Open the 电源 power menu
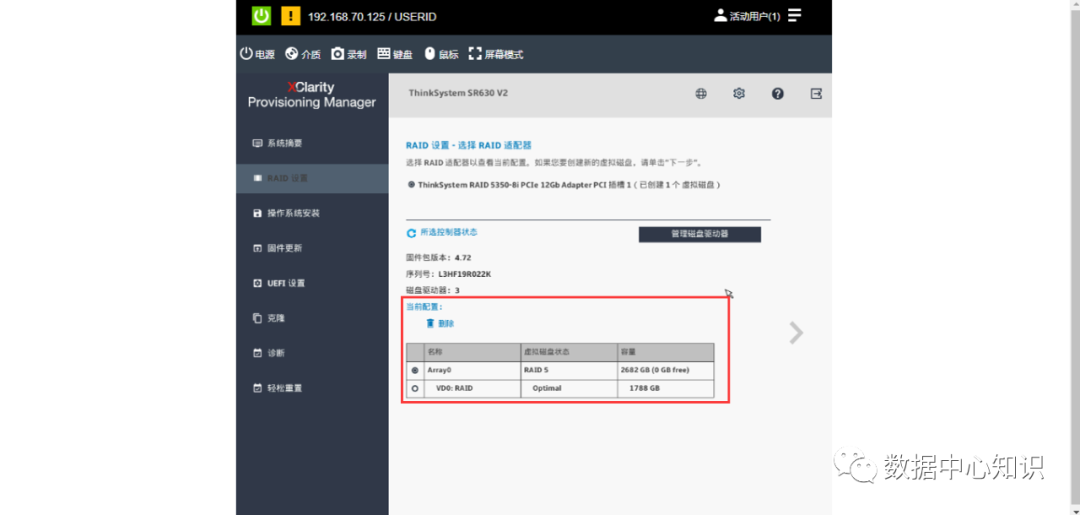This screenshot has width=1080, height=515. 258,54
